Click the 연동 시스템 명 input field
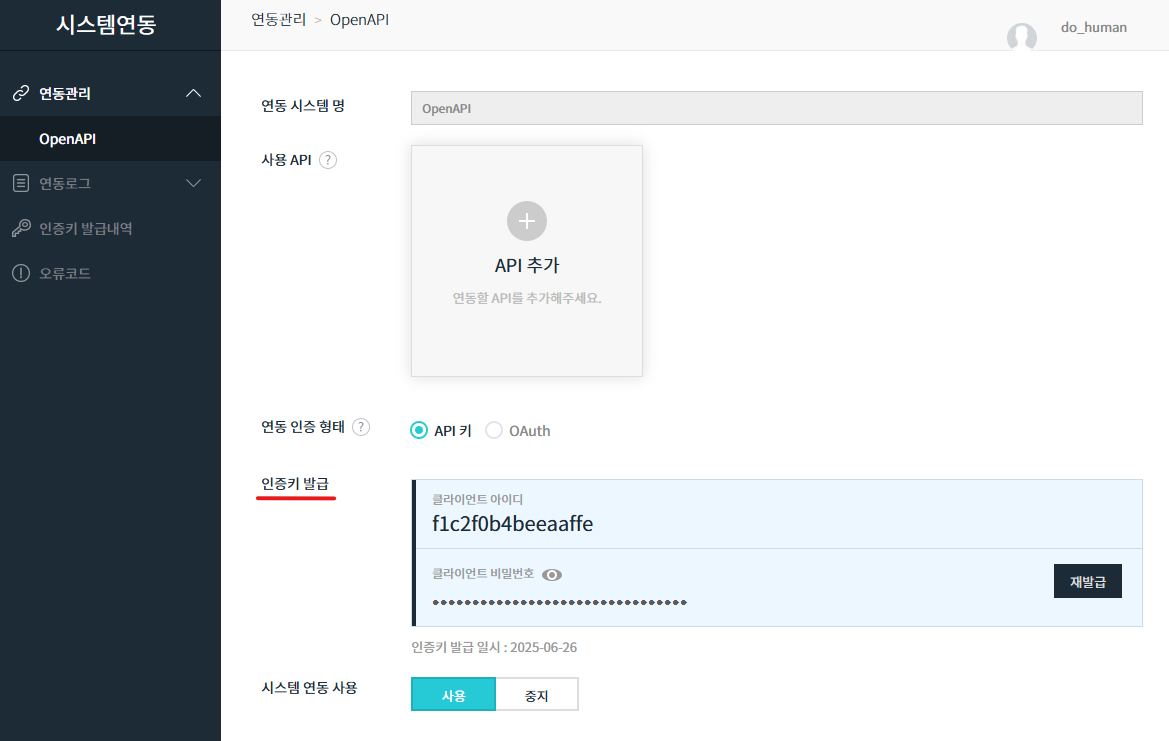The height and width of the screenshot is (741, 1169). click(776, 109)
